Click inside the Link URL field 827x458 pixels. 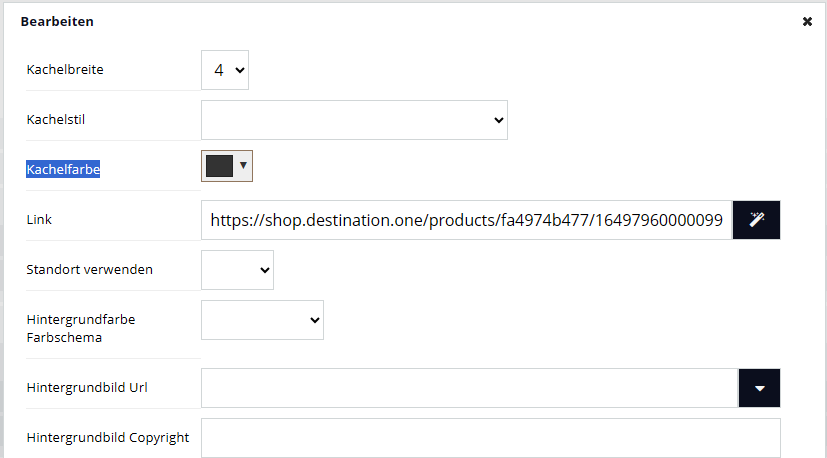pyautogui.click(x=466, y=220)
